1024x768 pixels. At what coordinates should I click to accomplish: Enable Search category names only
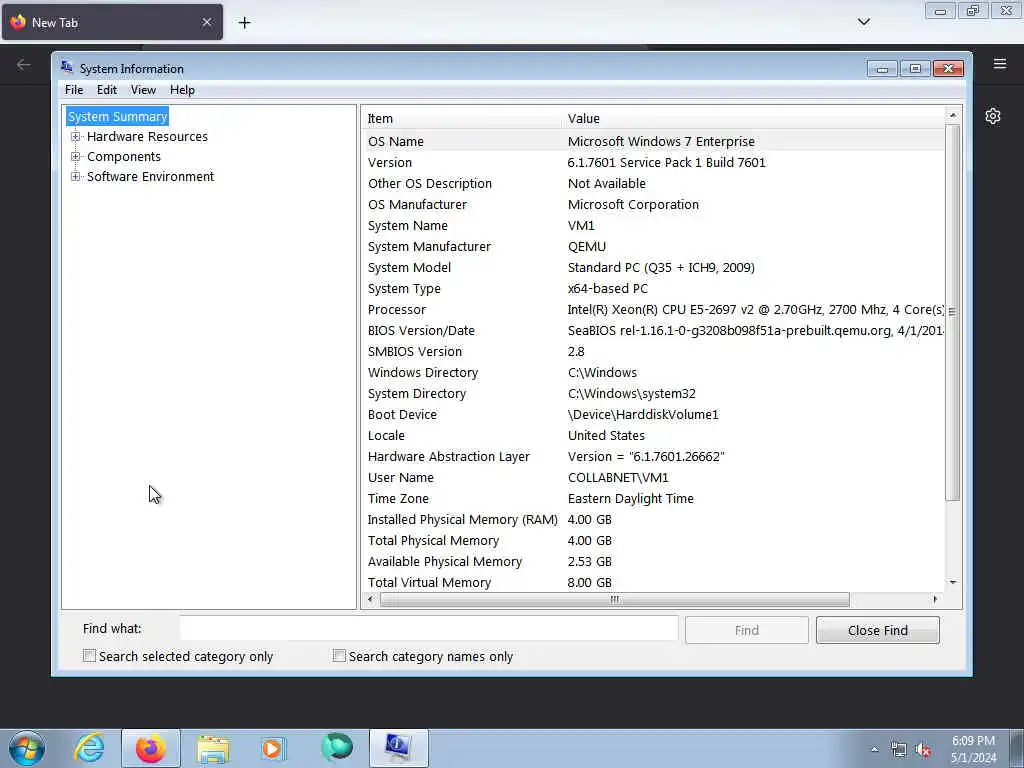(339, 656)
